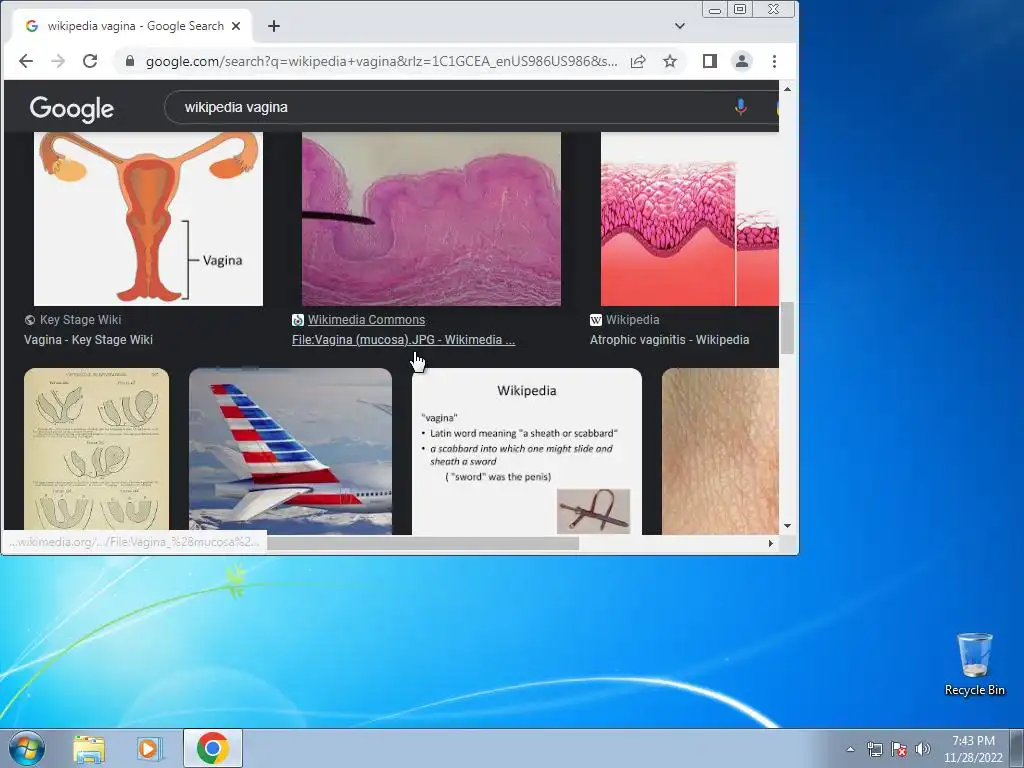Open the browser side panel icon
The width and height of the screenshot is (1024, 768).
tap(710, 61)
